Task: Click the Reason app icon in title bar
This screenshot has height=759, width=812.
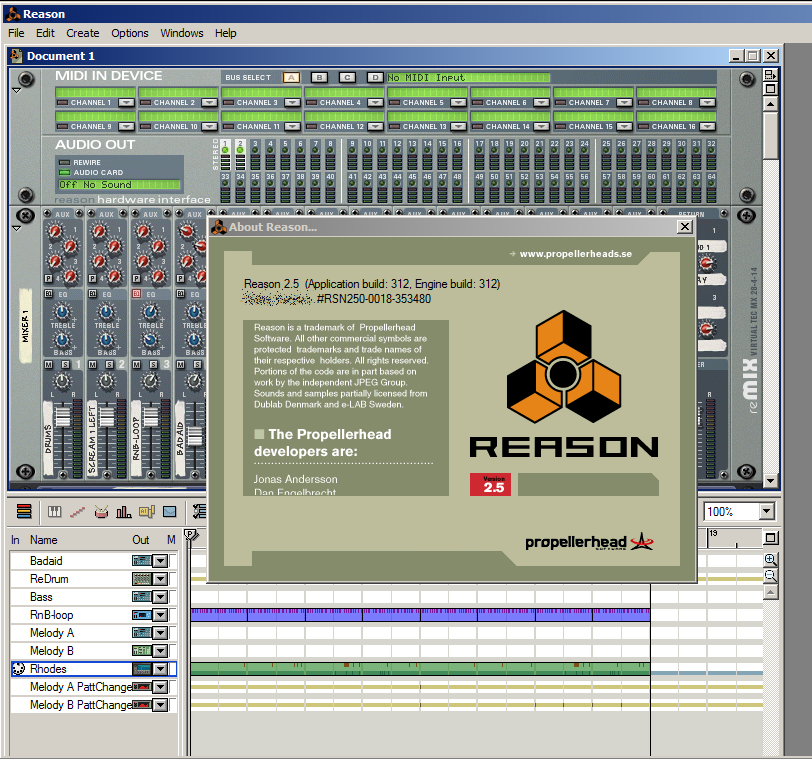Action: [13, 14]
